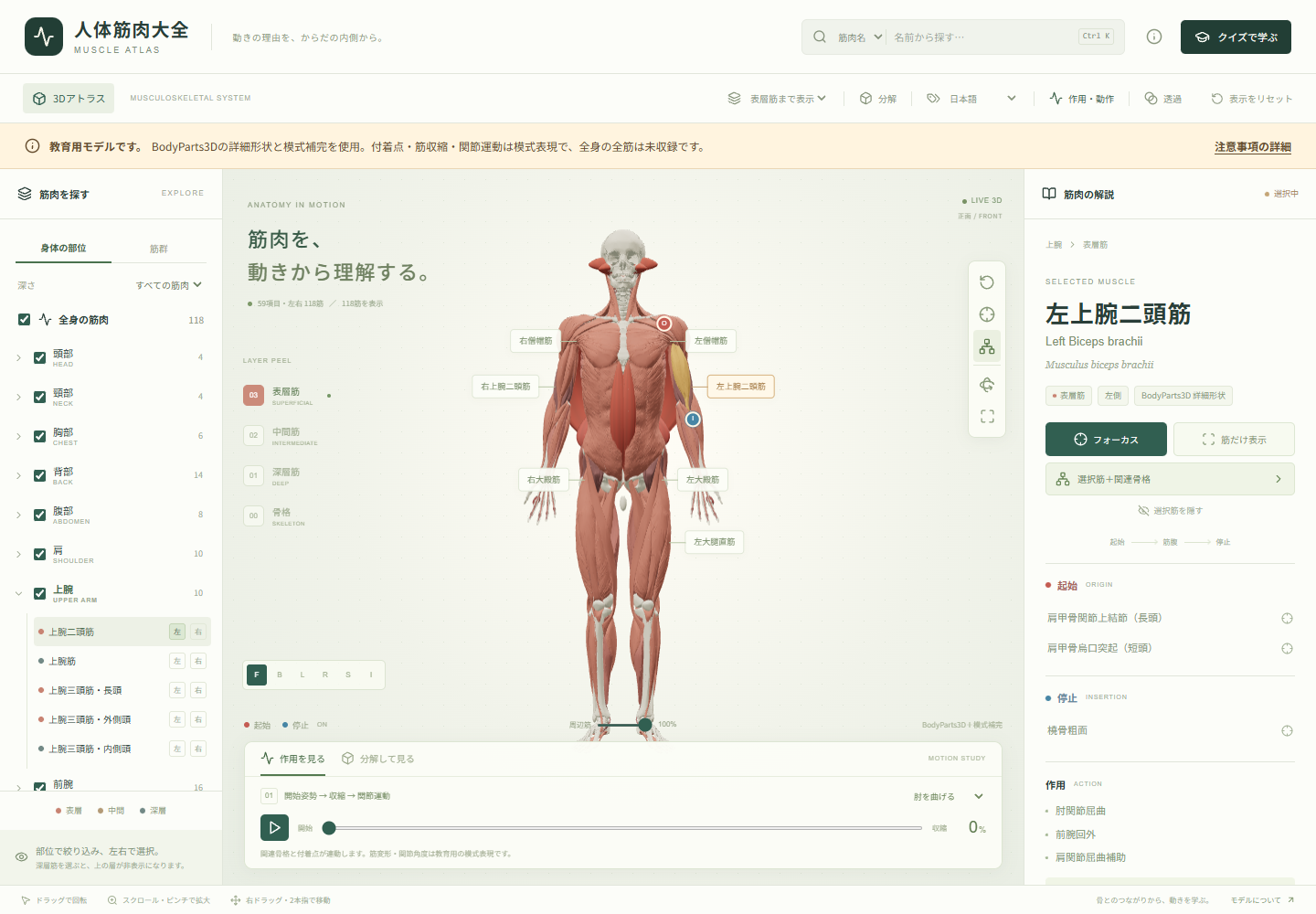Select right side of 上腕筋
The height and width of the screenshot is (914, 1316).
pyautogui.click(x=198, y=661)
